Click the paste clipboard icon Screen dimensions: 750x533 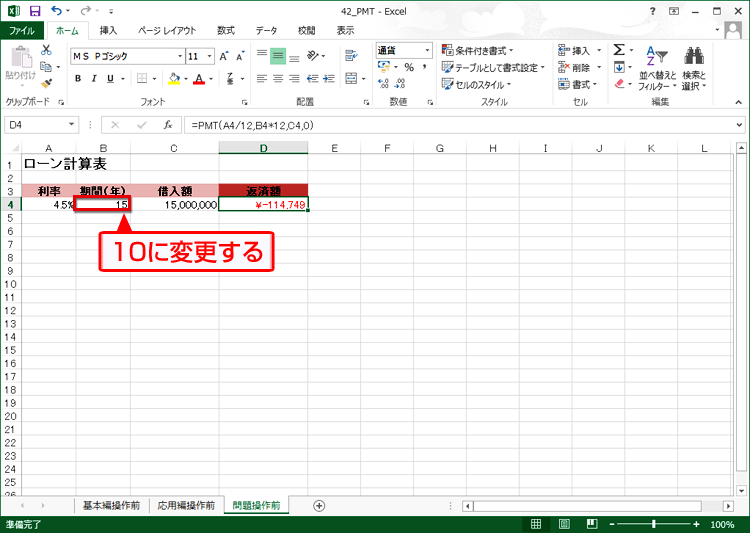(x=21, y=57)
